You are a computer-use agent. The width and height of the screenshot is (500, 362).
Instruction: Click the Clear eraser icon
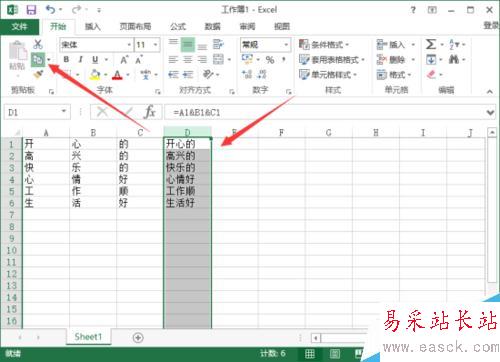pyautogui.click(x=431, y=74)
